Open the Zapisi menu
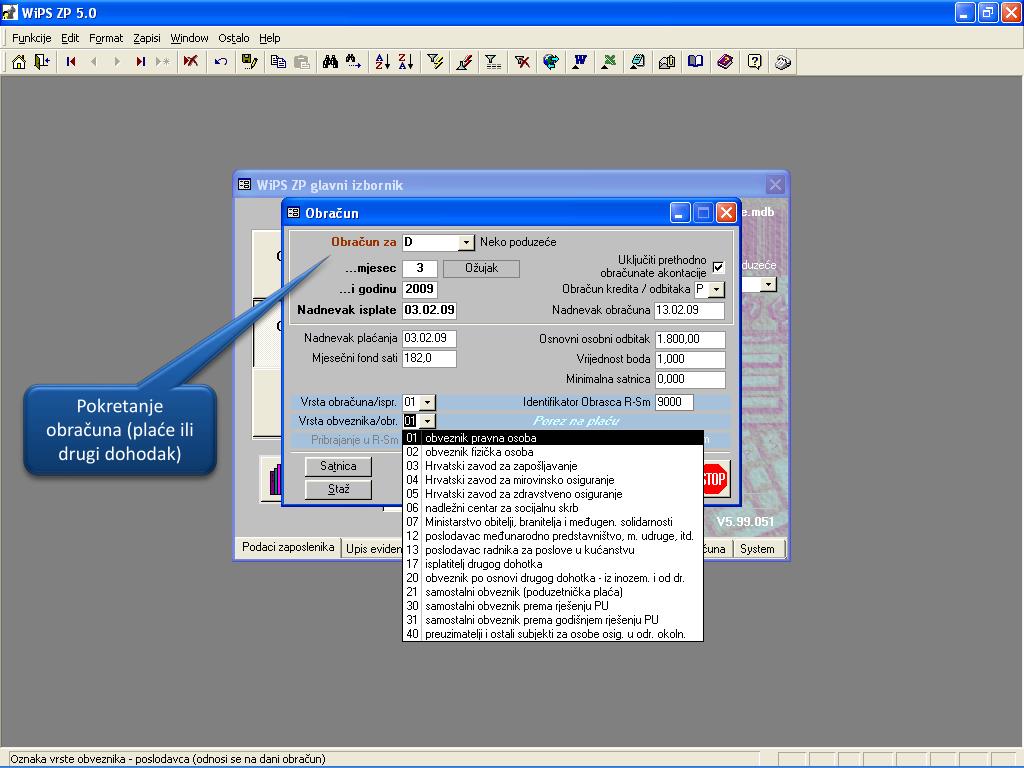The width and height of the screenshot is (1024, 768). (x=147, y=38)
